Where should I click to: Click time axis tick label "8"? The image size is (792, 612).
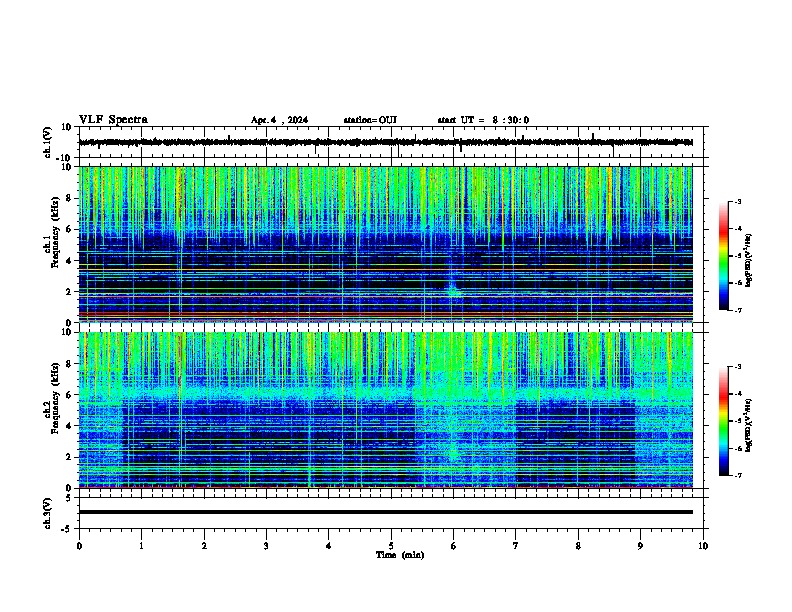pyautogui.click(x=578, y=546)
